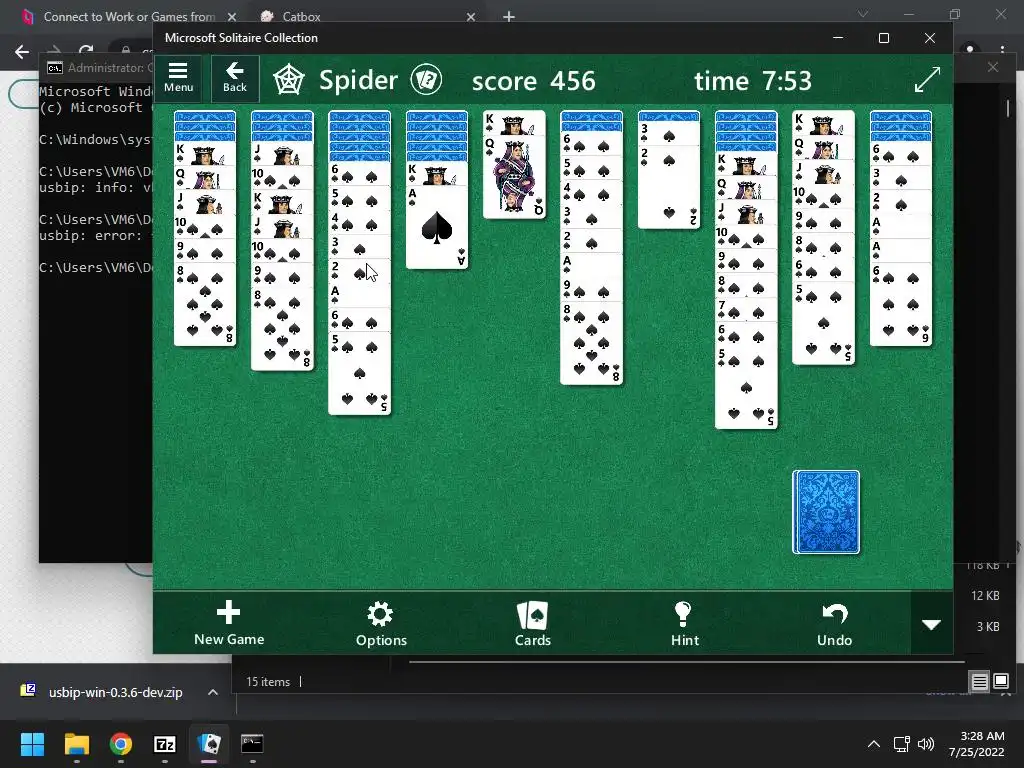The height and width of the screenshot is (768, 1024).
Task: Undo the last move
Action: [834, 623]
